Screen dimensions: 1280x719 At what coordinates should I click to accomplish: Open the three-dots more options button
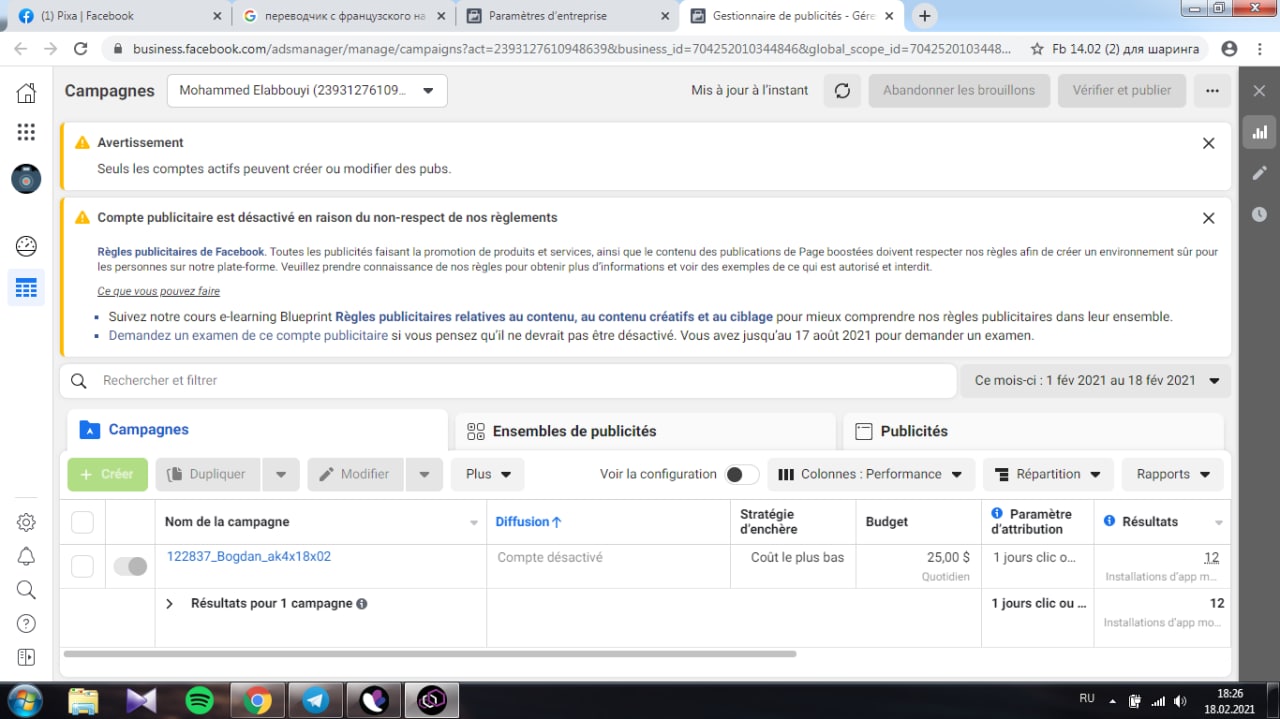coord(1212,91)
